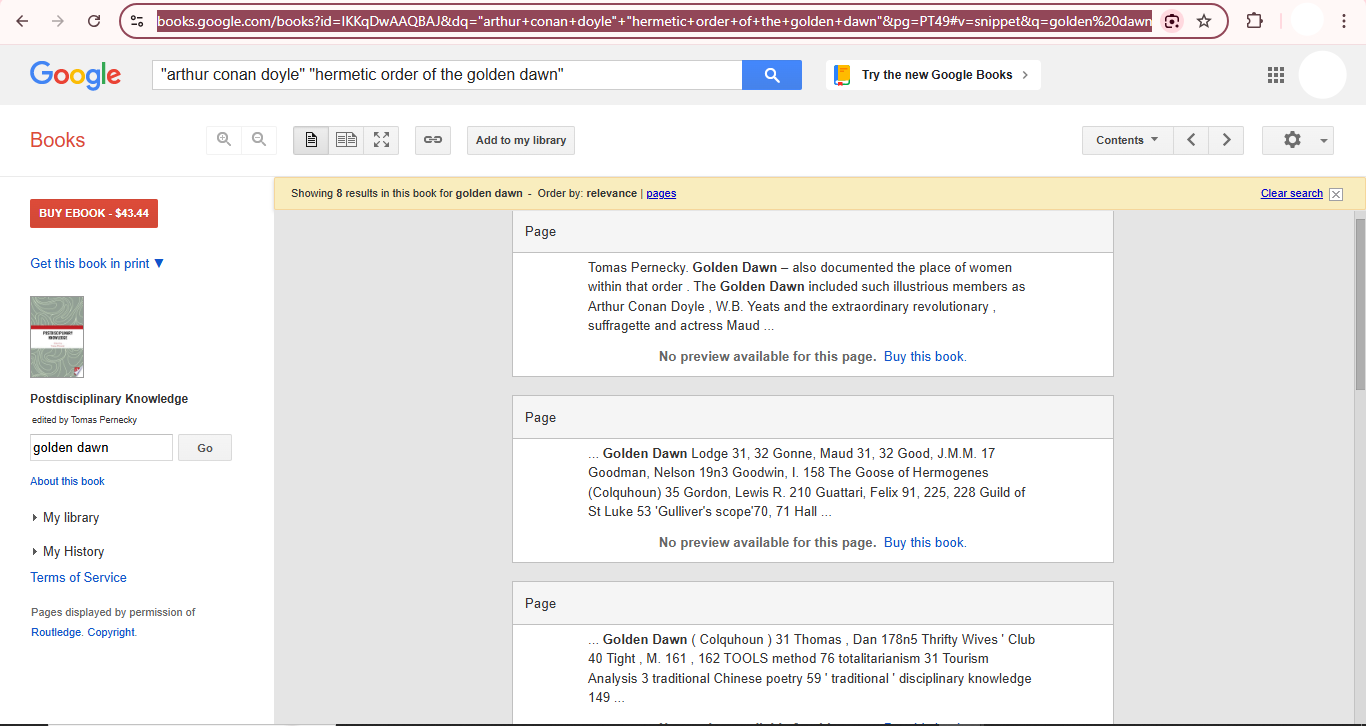Click the Copyright link
Image resolution: width=1366 pixels, height=726 pixels.
point(111,632)
